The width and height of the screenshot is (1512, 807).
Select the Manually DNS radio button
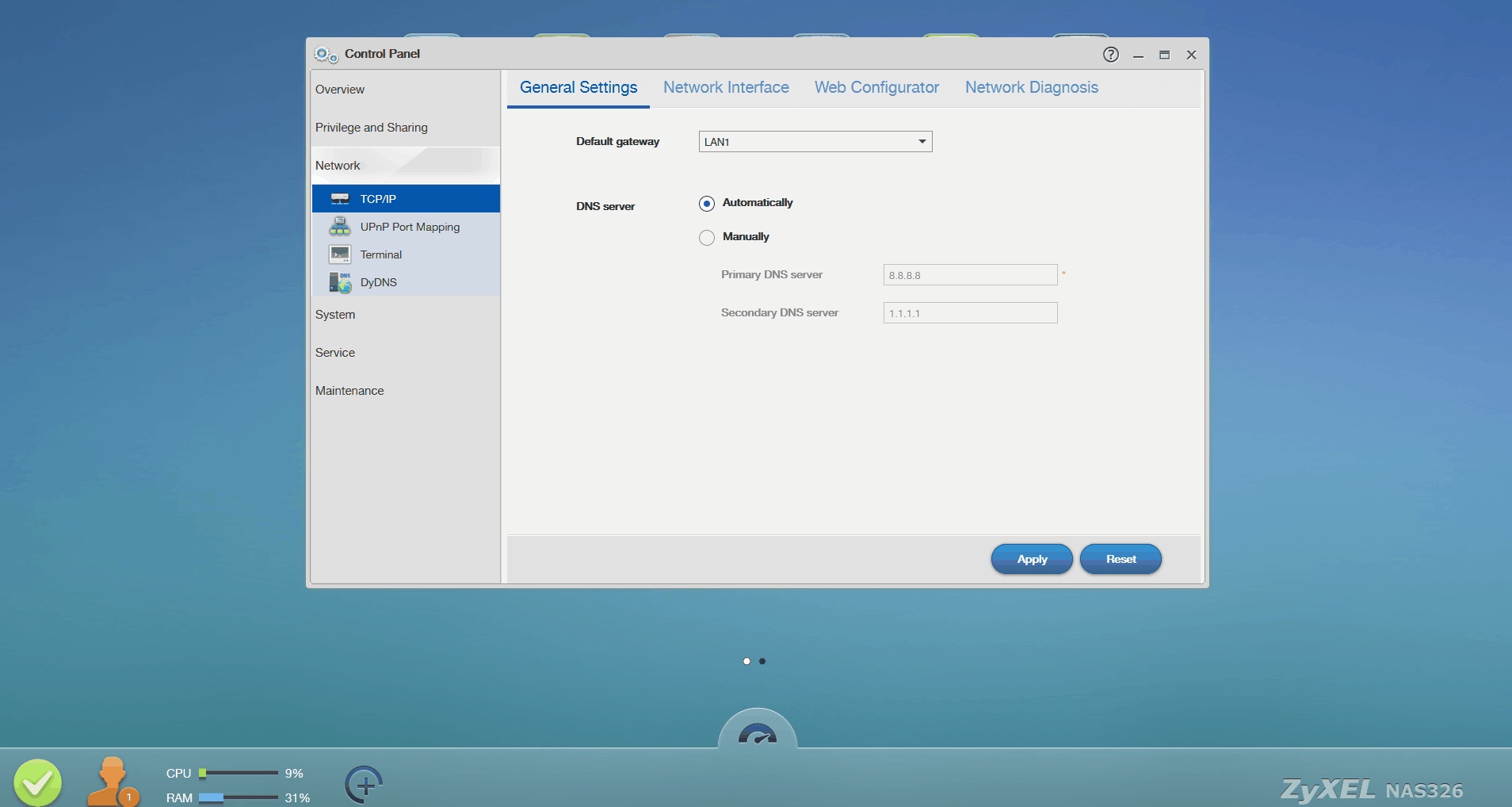707,238
